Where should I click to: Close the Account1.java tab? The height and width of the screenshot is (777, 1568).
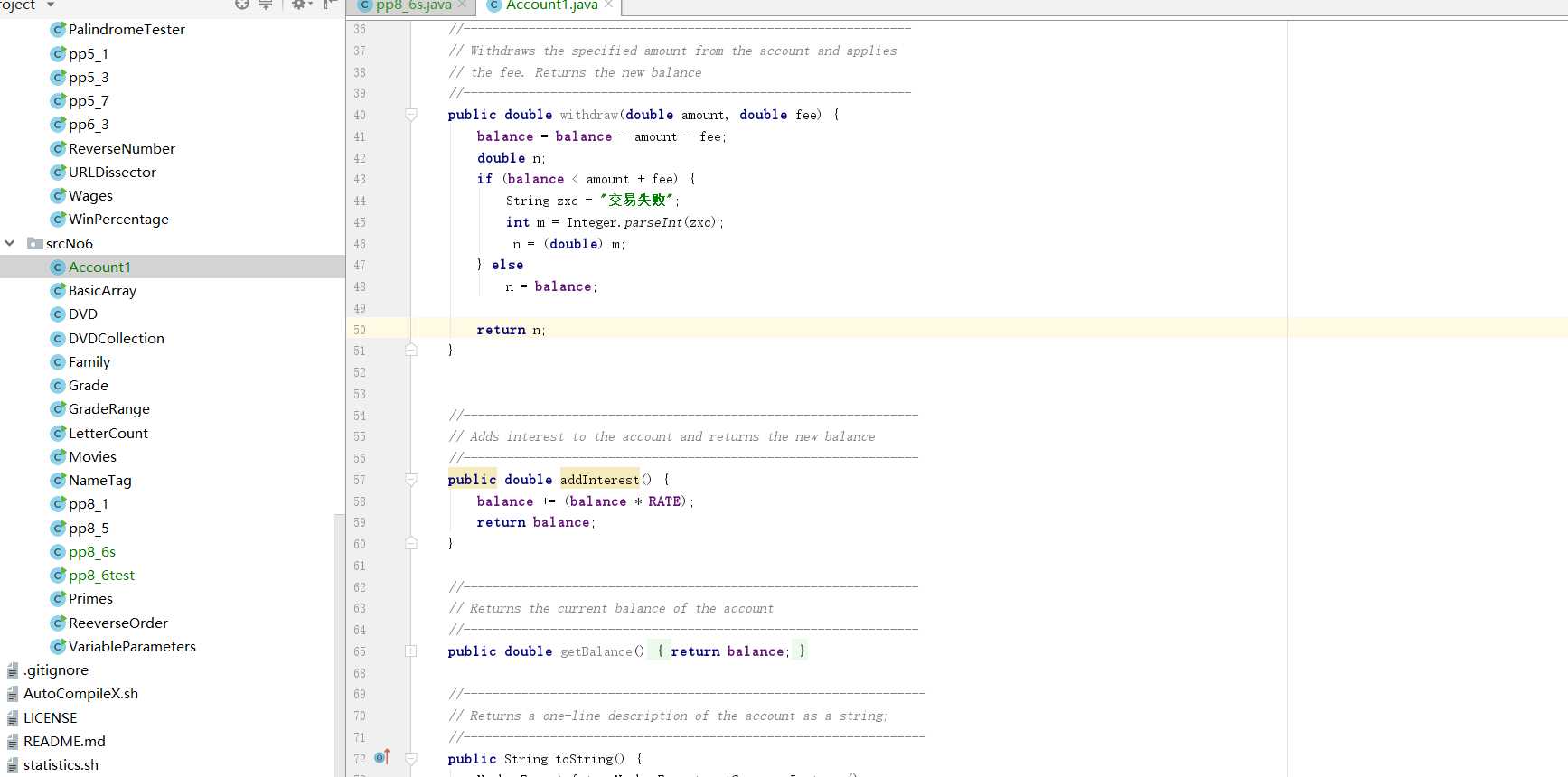tap(609, 5)
